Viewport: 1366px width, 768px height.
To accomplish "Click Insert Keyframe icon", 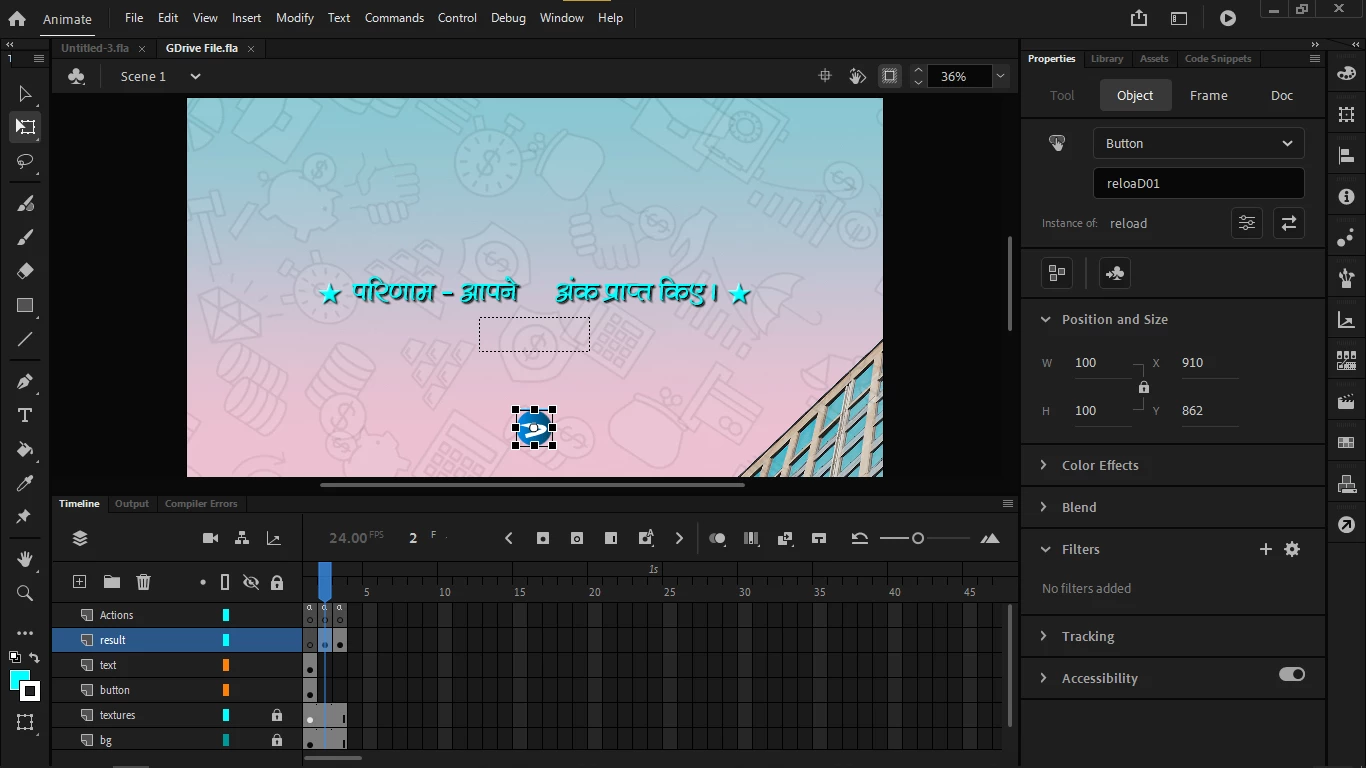I will (x=543, y=538).
